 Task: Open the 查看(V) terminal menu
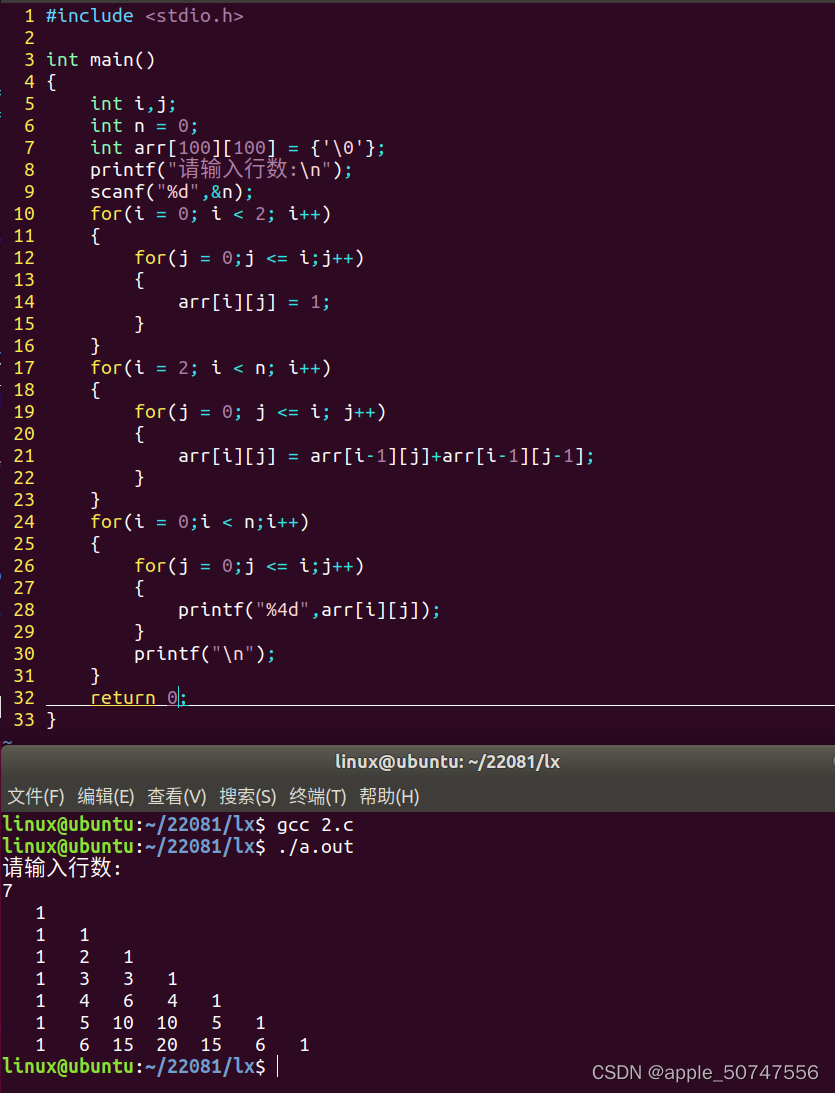(177, 796)
